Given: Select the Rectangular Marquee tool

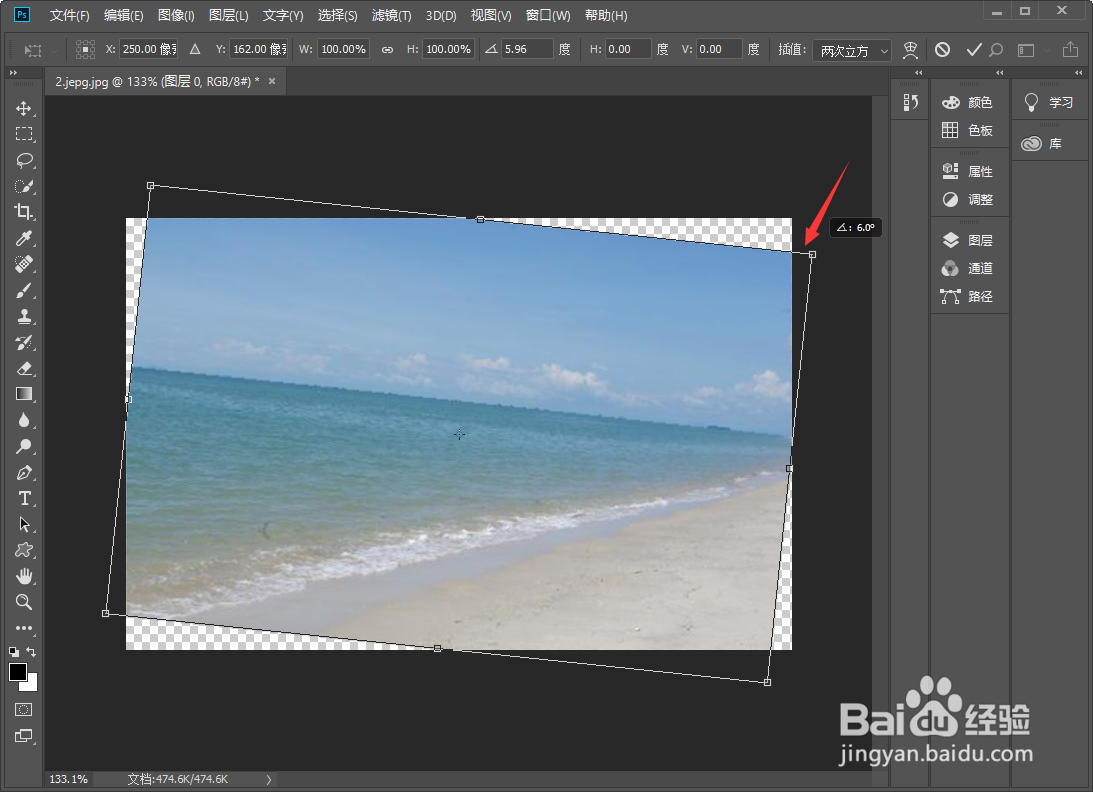Looking at the screenshot, I should click(24, 135).
